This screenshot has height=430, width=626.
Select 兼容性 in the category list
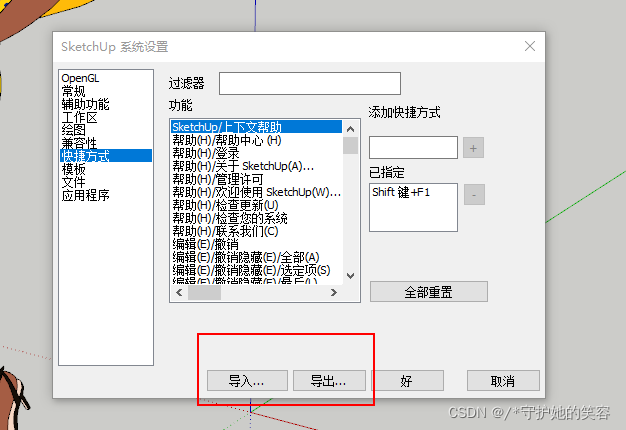(x=79, y=143)
